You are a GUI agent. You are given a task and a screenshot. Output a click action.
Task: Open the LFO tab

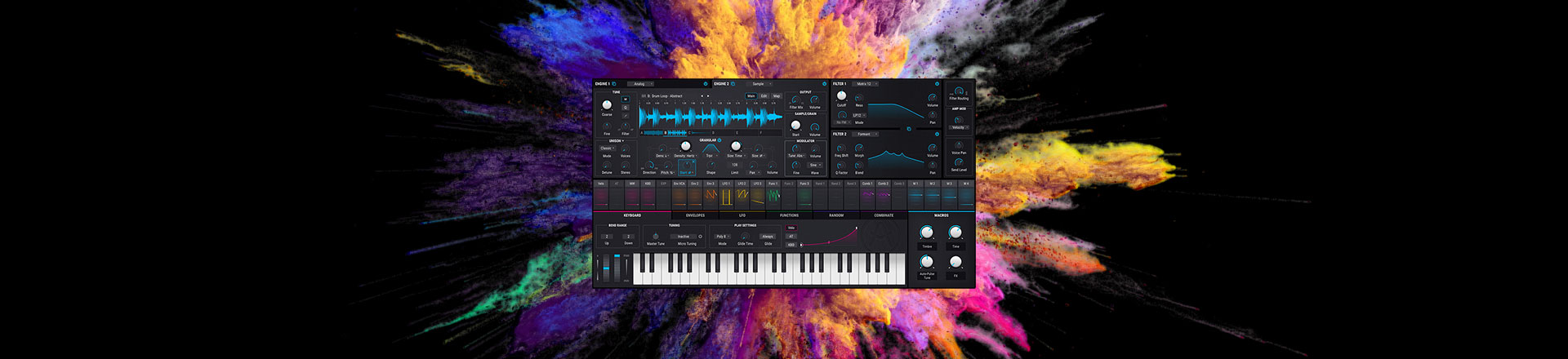(x=742, y=215)
